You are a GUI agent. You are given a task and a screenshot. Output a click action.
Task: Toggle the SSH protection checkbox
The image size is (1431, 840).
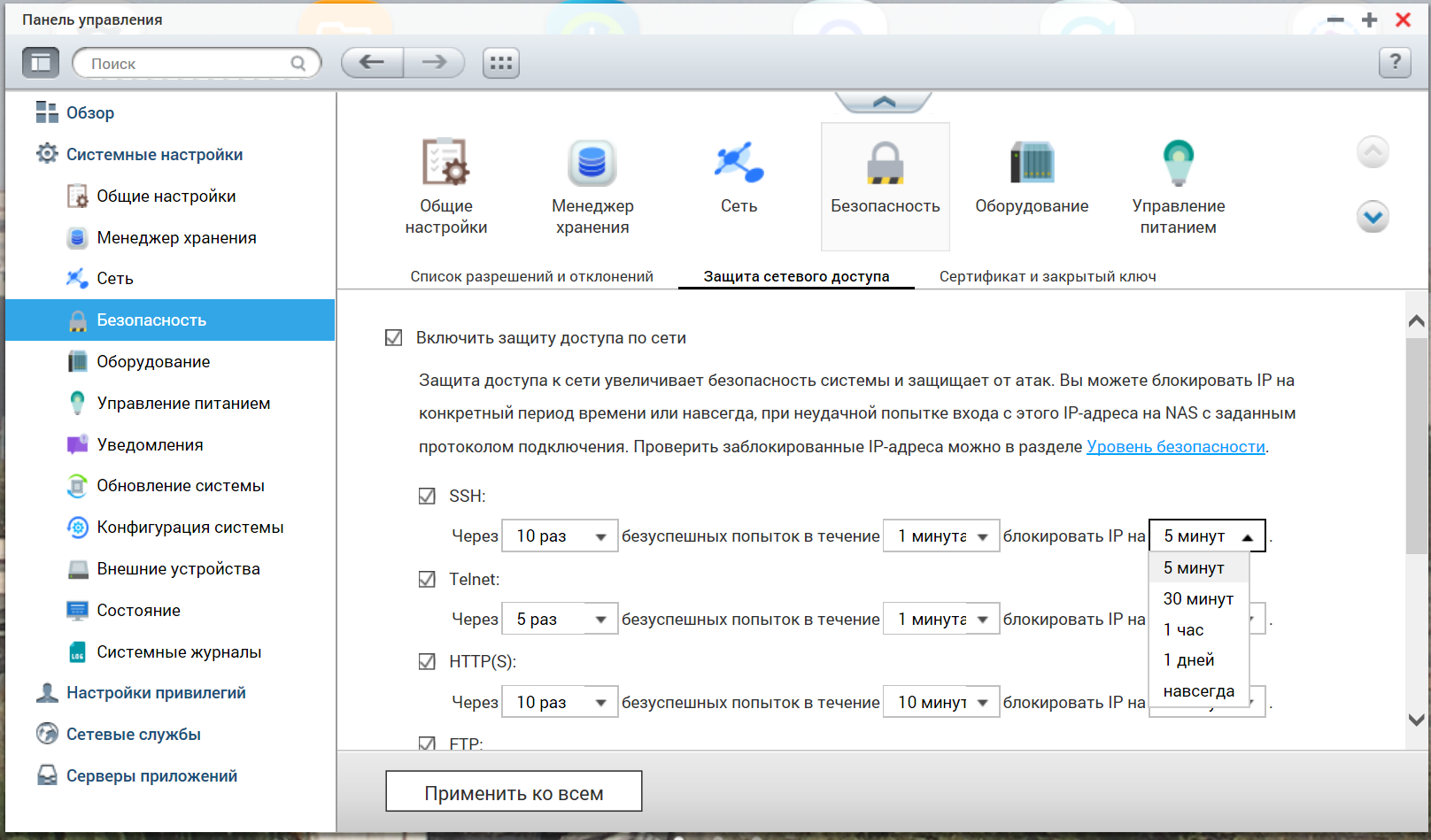[427, 496]
